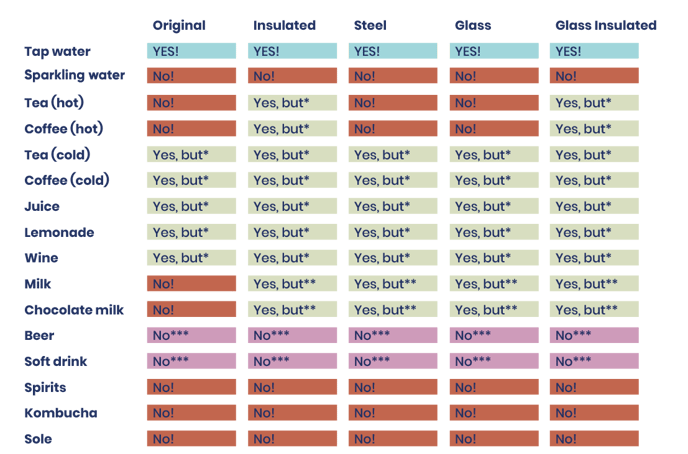This screenshot has height=454, width=688.
Task: Click the Kombucha row label
Action: 61,413
